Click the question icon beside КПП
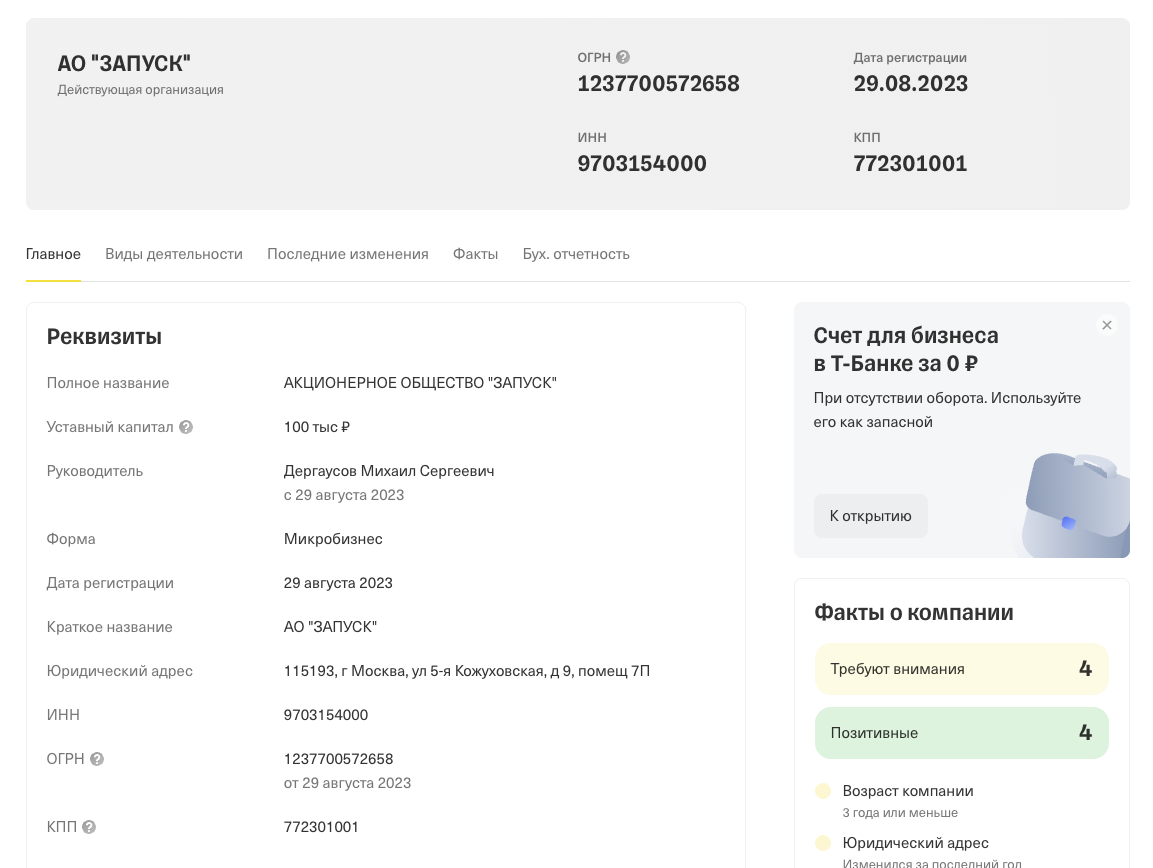Image resolution: width=1153 pixels, height=868 pixels. (x=89, y=827)
